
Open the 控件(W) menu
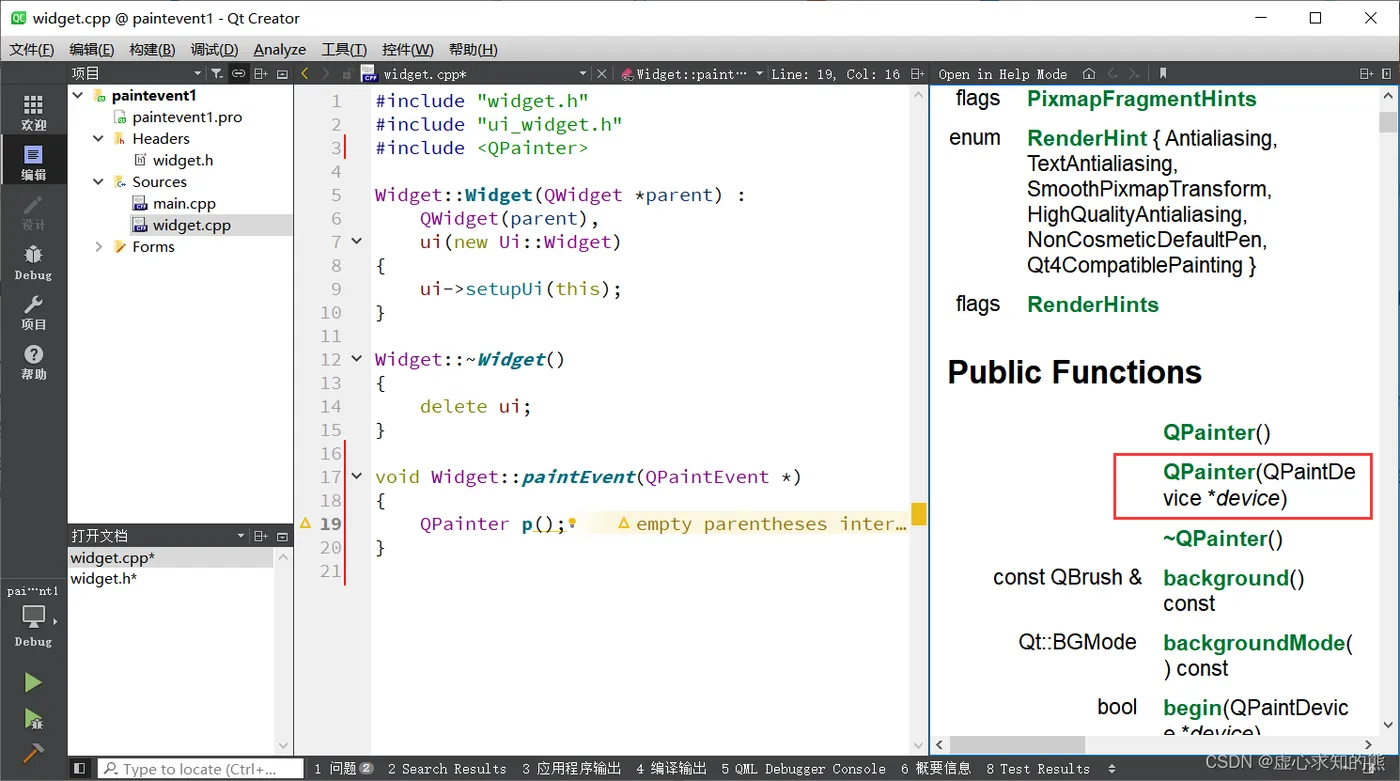pyautogui.click(x=408, y=49)
